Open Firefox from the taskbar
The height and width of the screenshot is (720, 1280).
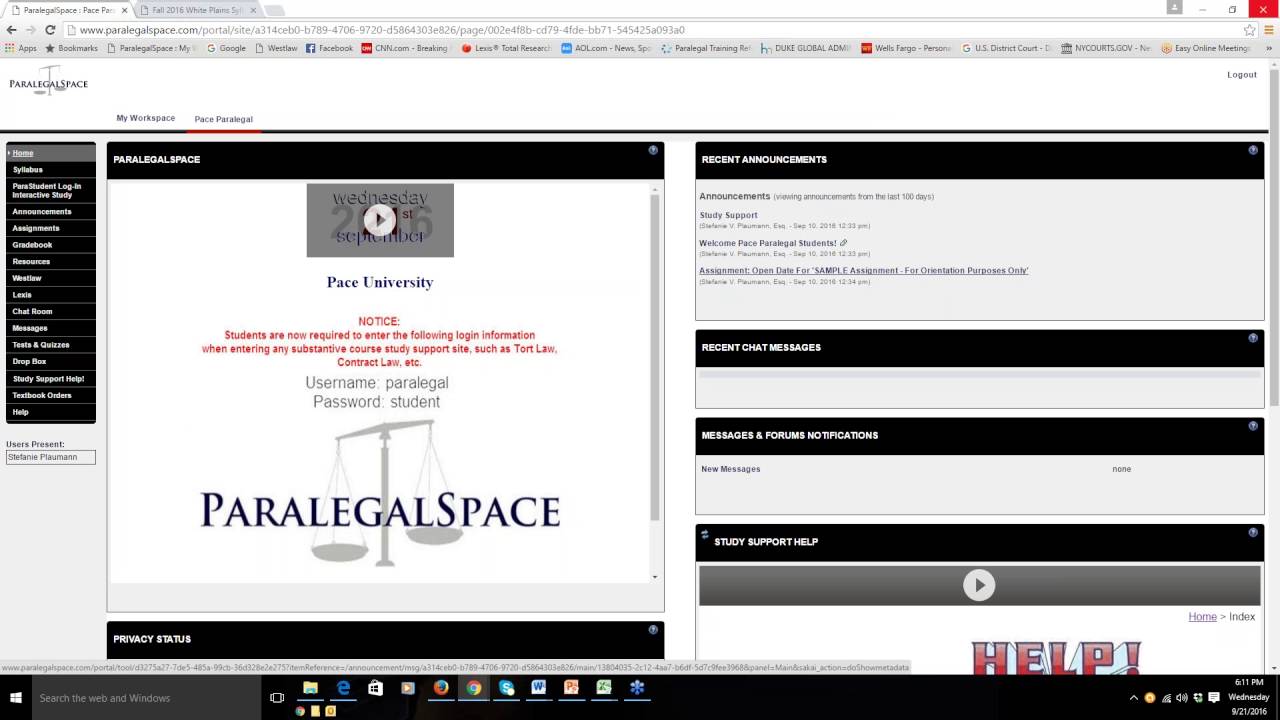(441, 688)
